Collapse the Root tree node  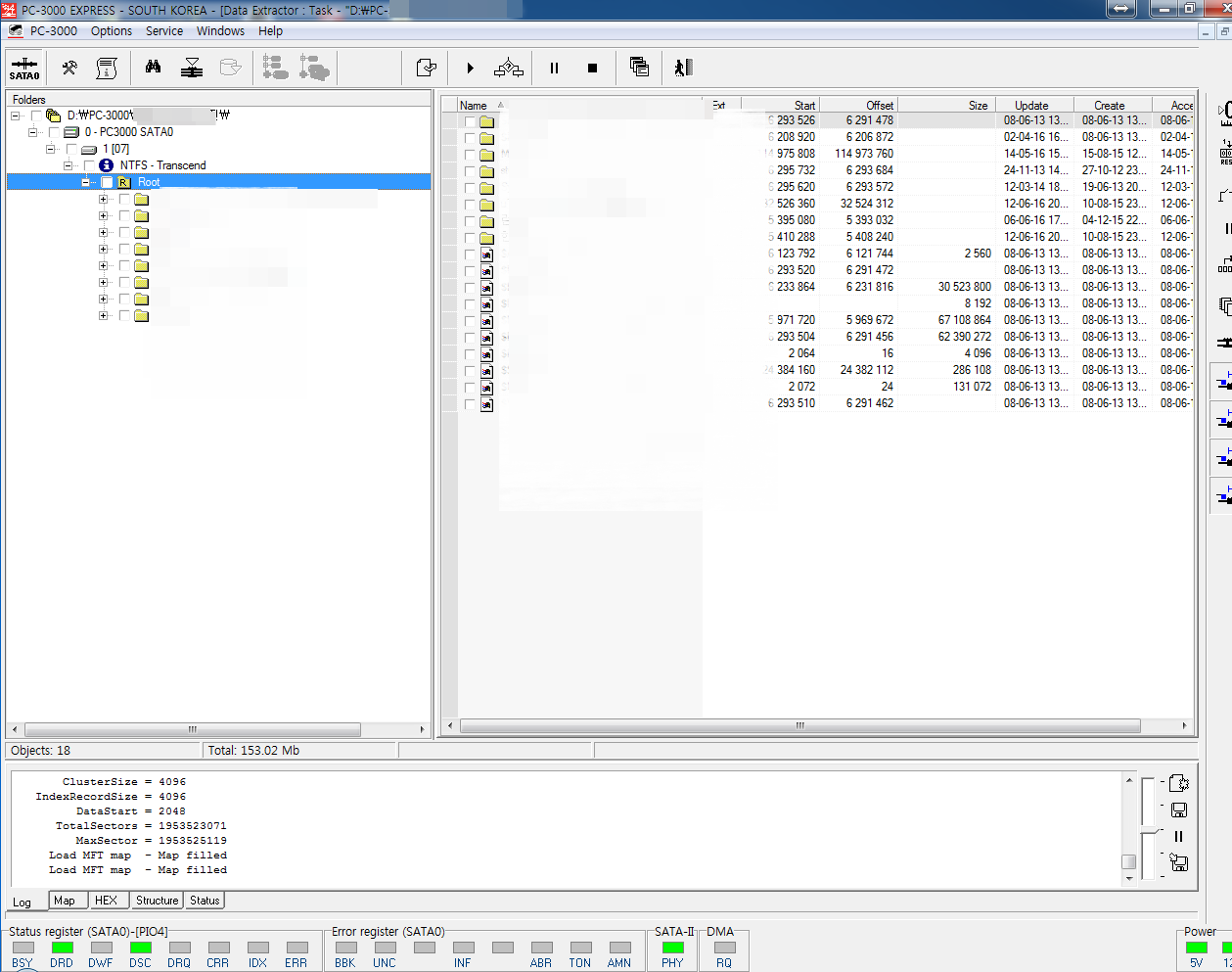[86, 182]
